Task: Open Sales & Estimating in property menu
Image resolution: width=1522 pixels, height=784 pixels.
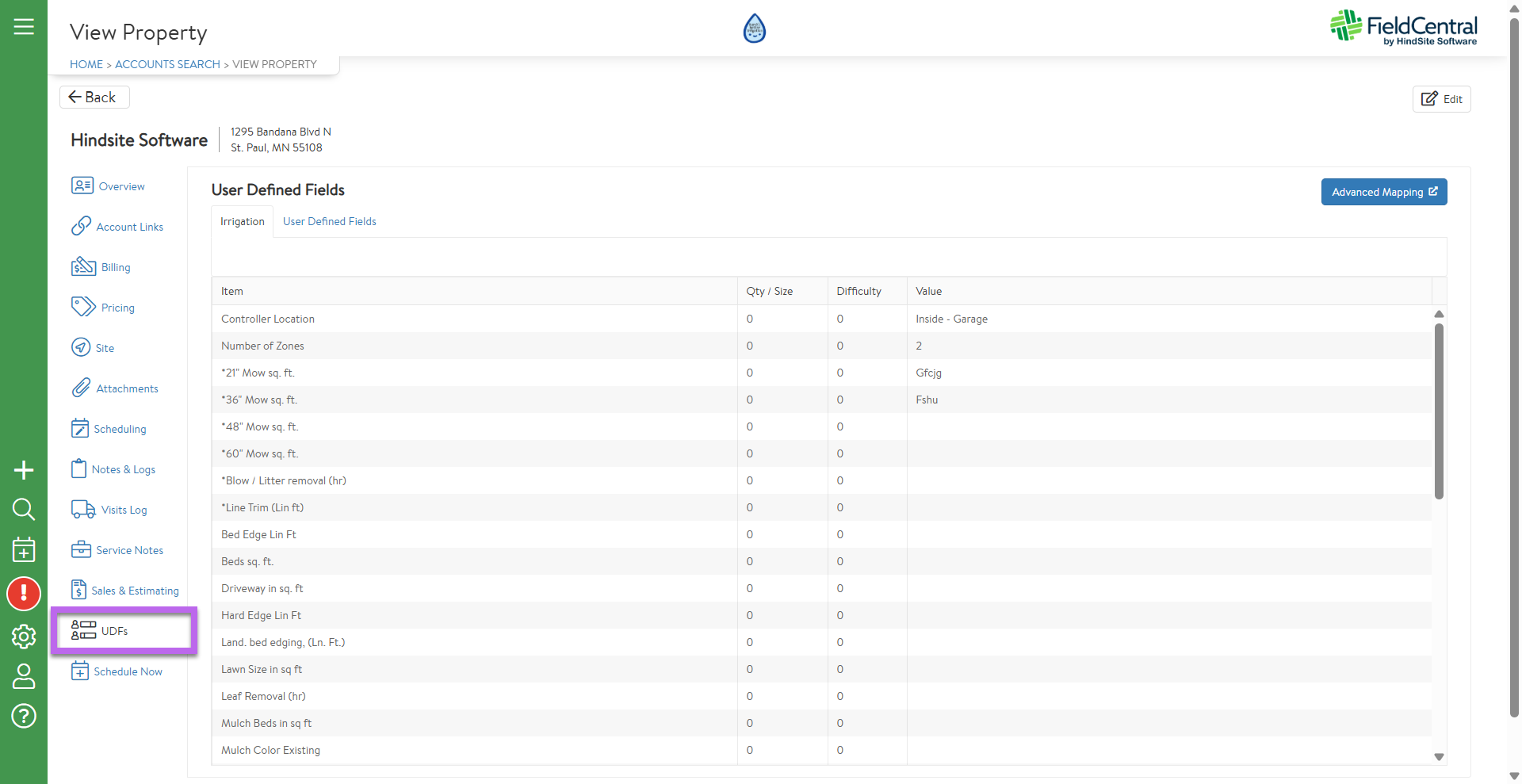Action: click(134, 591)
